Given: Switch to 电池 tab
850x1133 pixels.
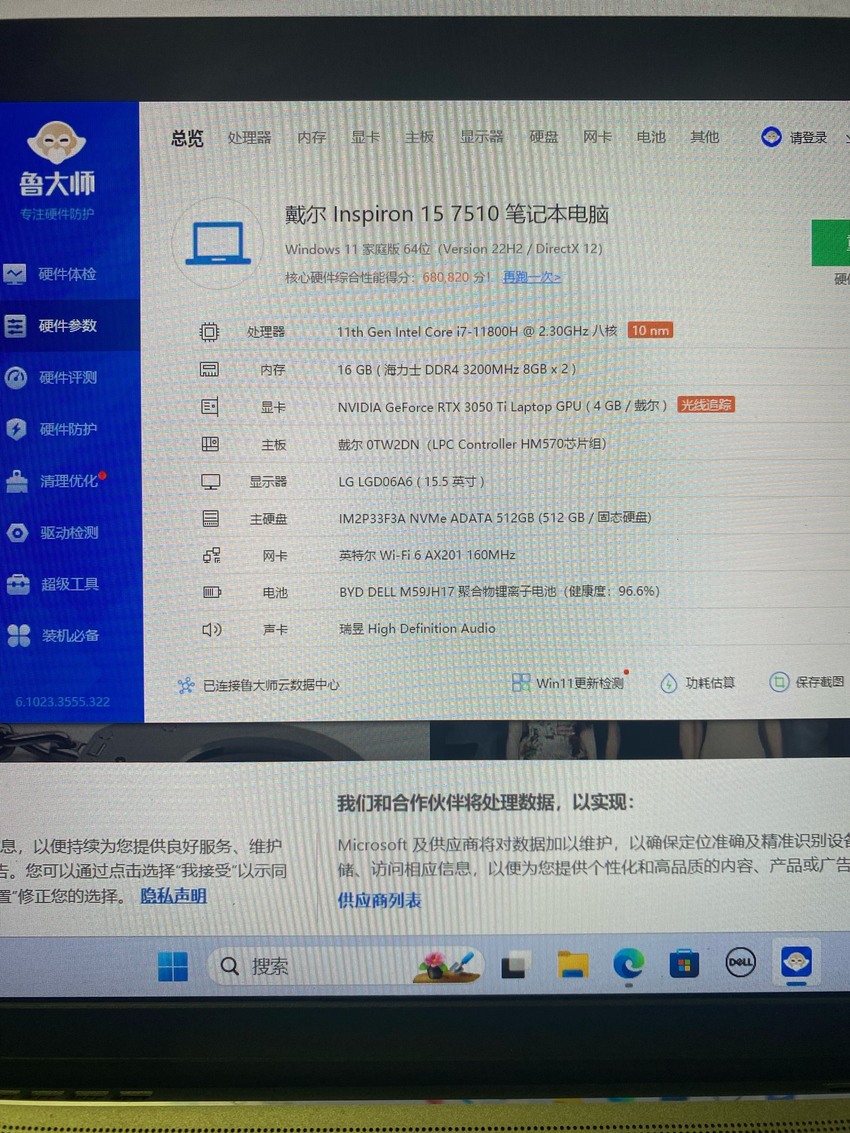Looking at the screenshot, I should click(651, 137).
